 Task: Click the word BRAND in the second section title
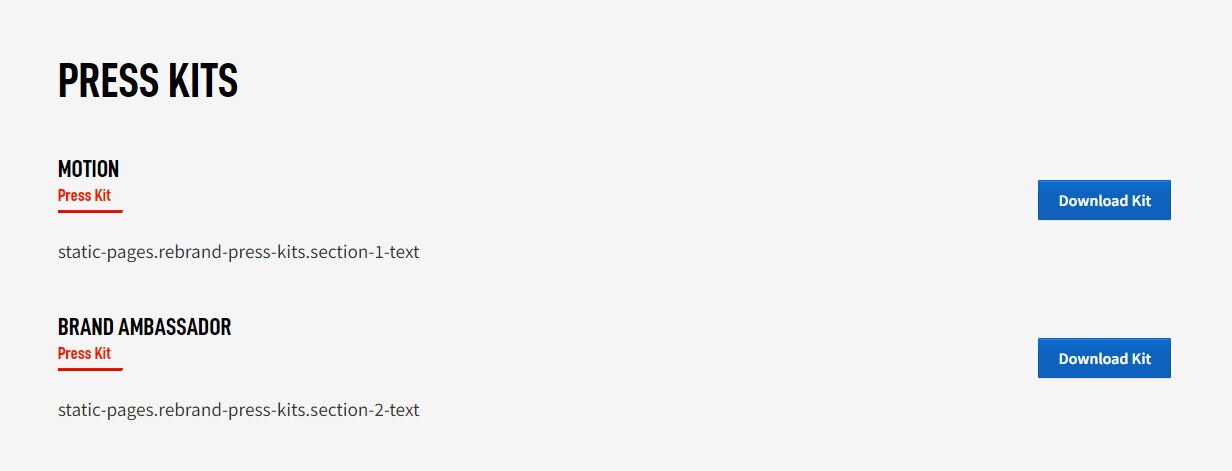pos(84,327)
